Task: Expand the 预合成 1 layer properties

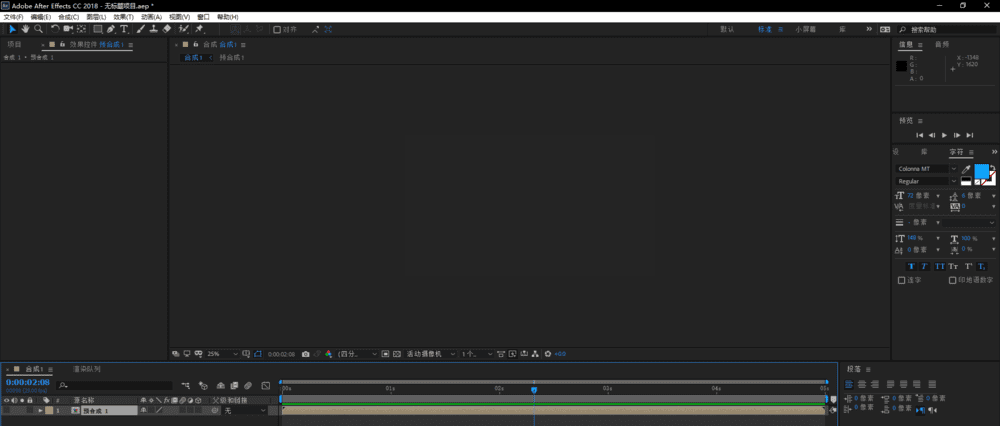Action: 40,411
